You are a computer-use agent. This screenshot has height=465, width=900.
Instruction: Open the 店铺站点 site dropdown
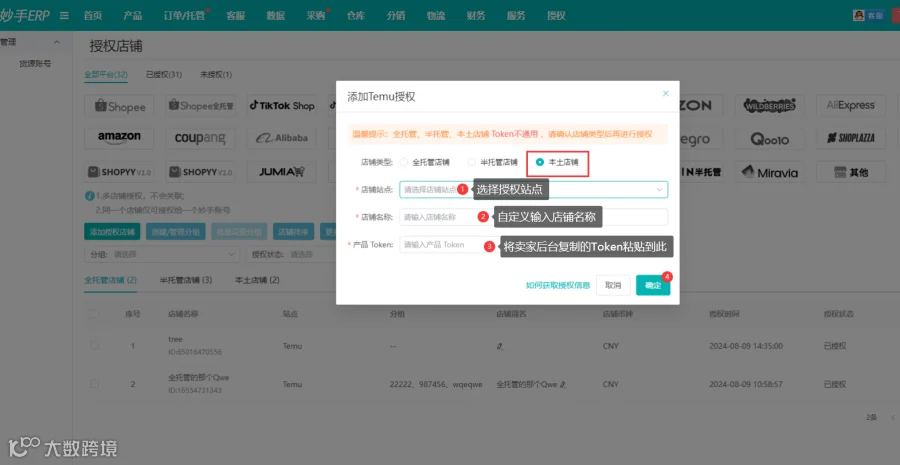pos(534,189)
